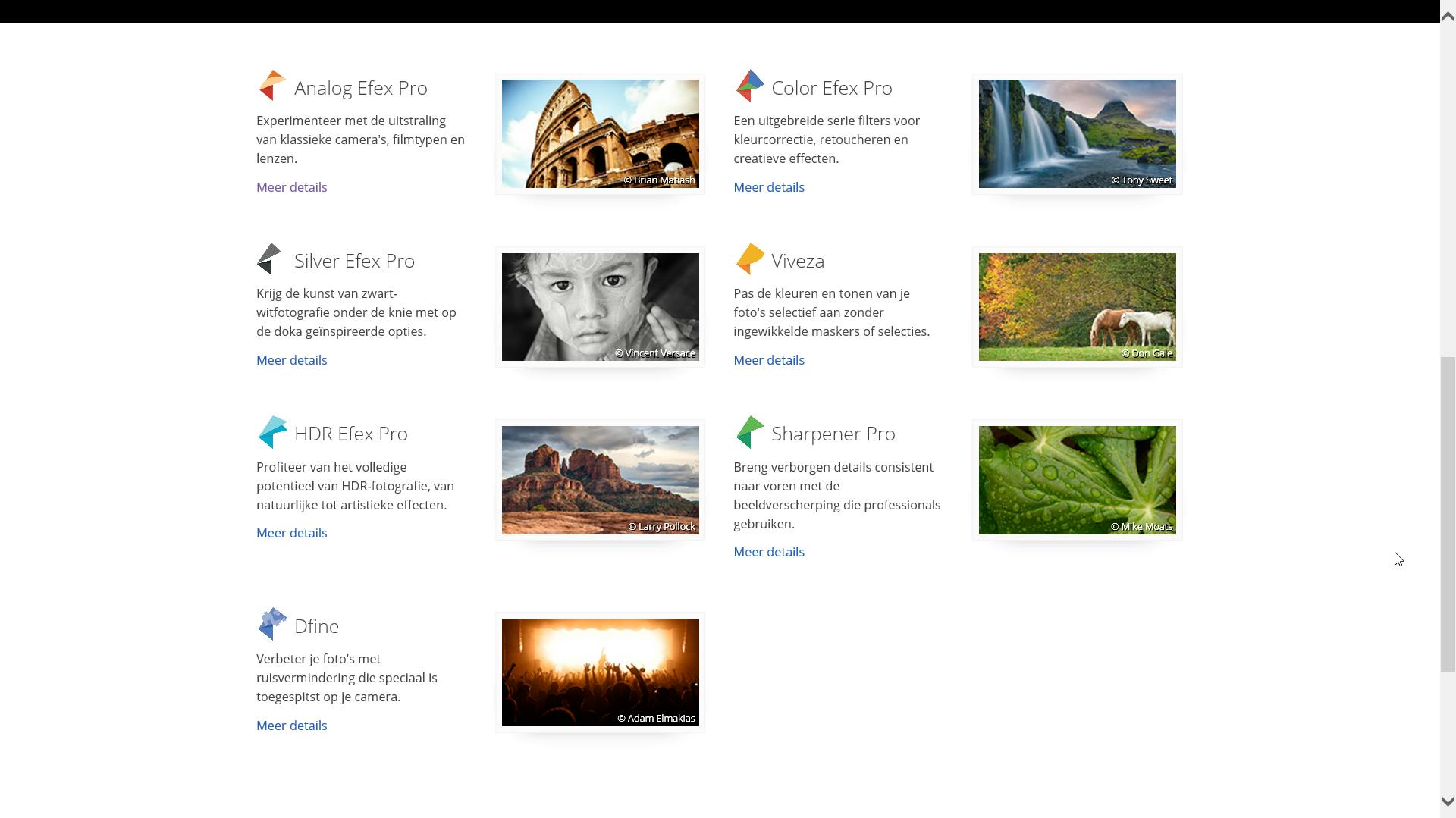The height and width of the screenshot is (818, 1456).
Task: Click the horses photo by Don Gale
Action: point(1077,307)
